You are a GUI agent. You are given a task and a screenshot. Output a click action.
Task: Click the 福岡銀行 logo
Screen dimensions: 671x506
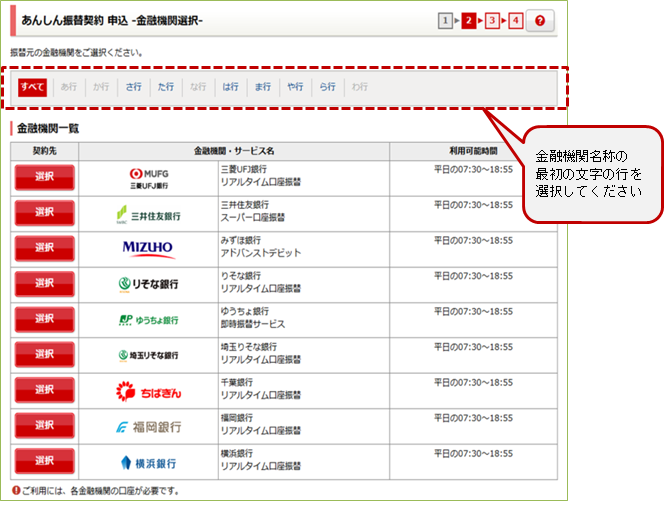click(x=148, y=427)
